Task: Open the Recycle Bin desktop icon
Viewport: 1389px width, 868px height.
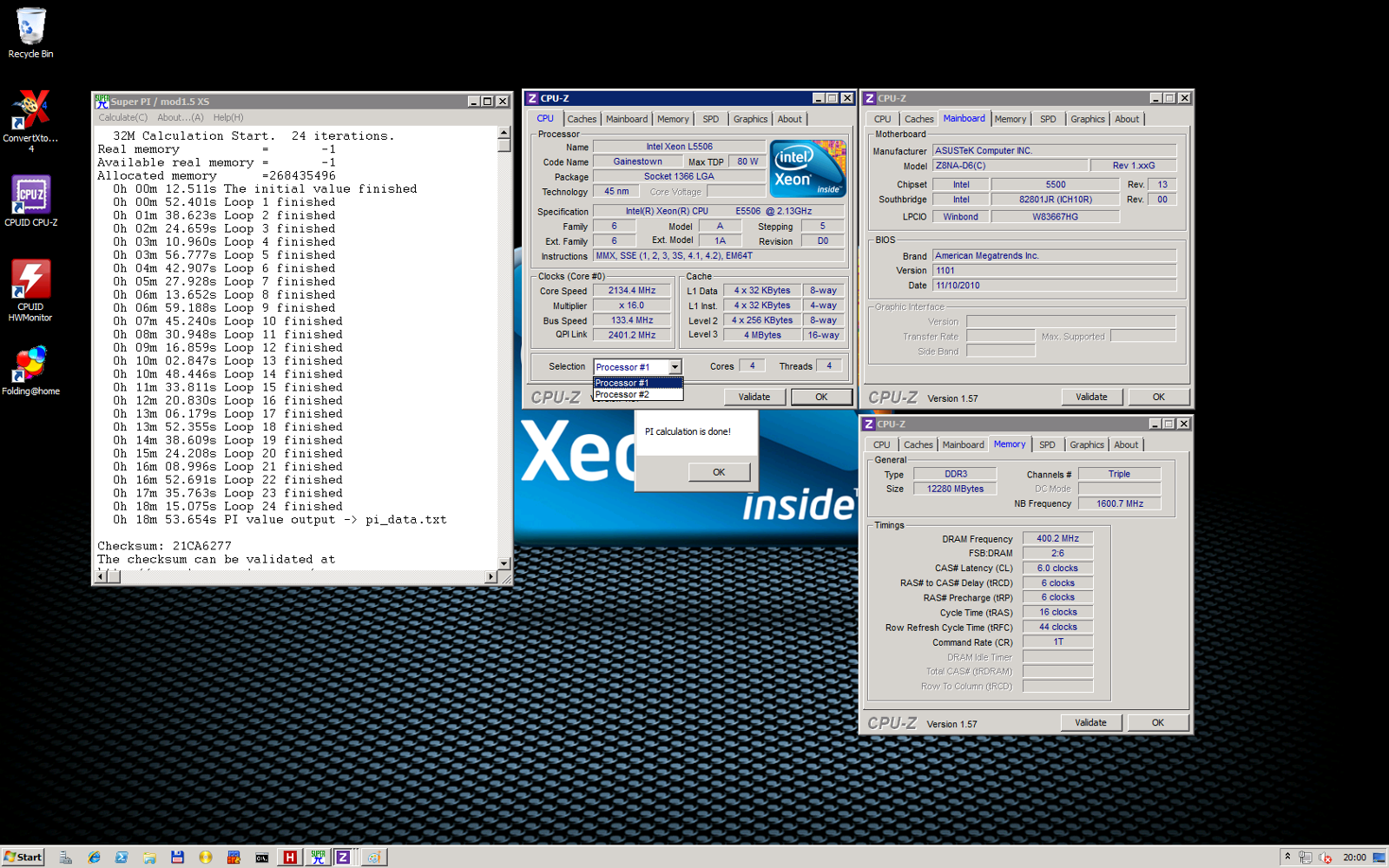Action: [30, 33]
